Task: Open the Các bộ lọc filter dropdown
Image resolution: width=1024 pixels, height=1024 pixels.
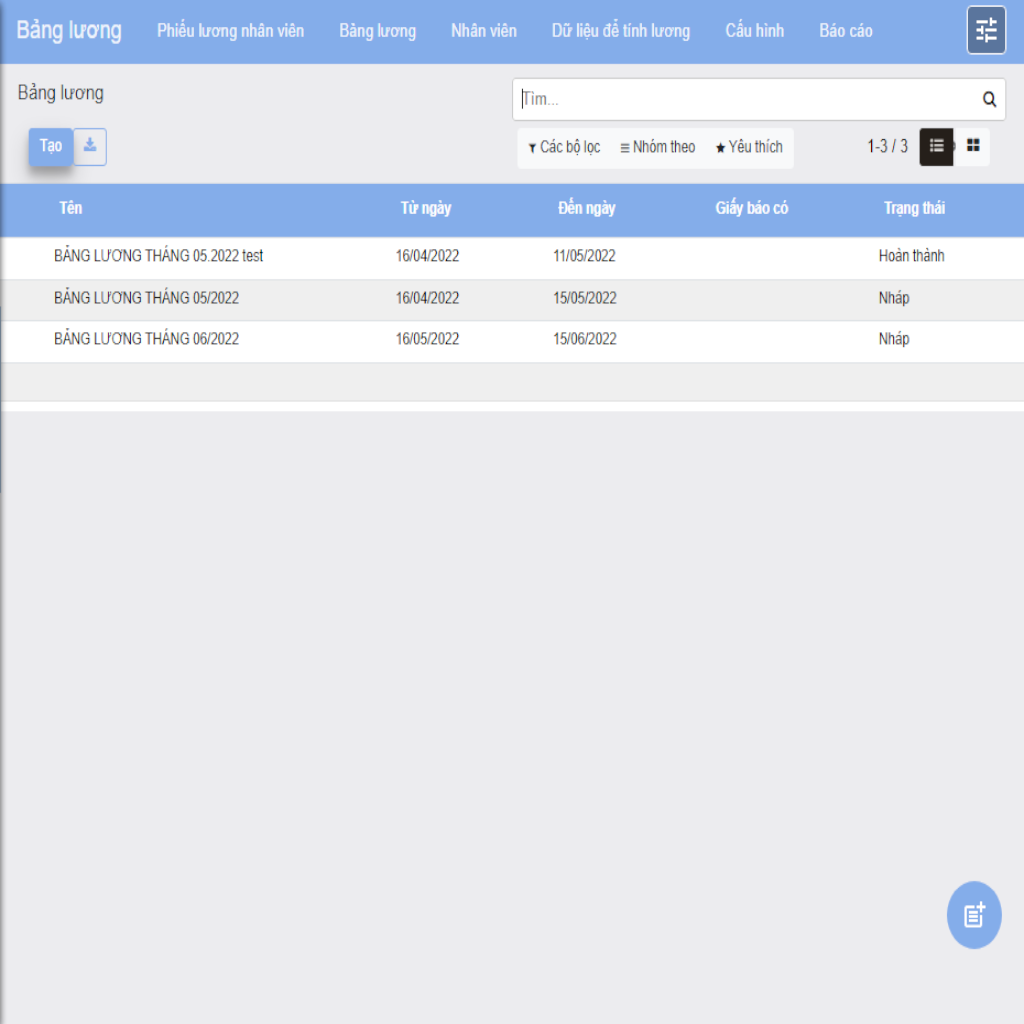Action: 564,147
